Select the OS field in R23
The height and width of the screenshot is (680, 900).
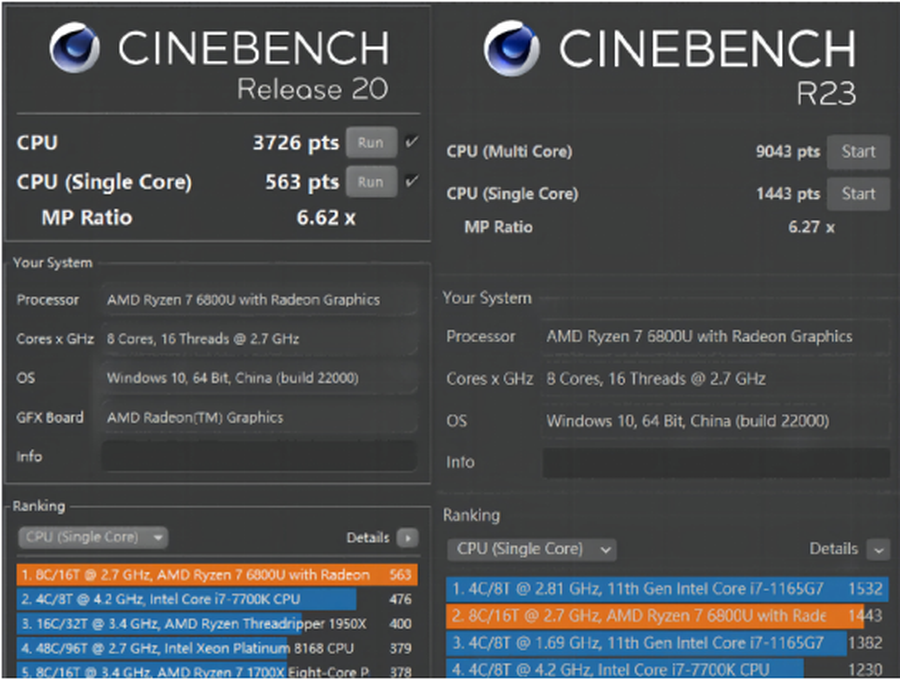[x=716, y=421]
